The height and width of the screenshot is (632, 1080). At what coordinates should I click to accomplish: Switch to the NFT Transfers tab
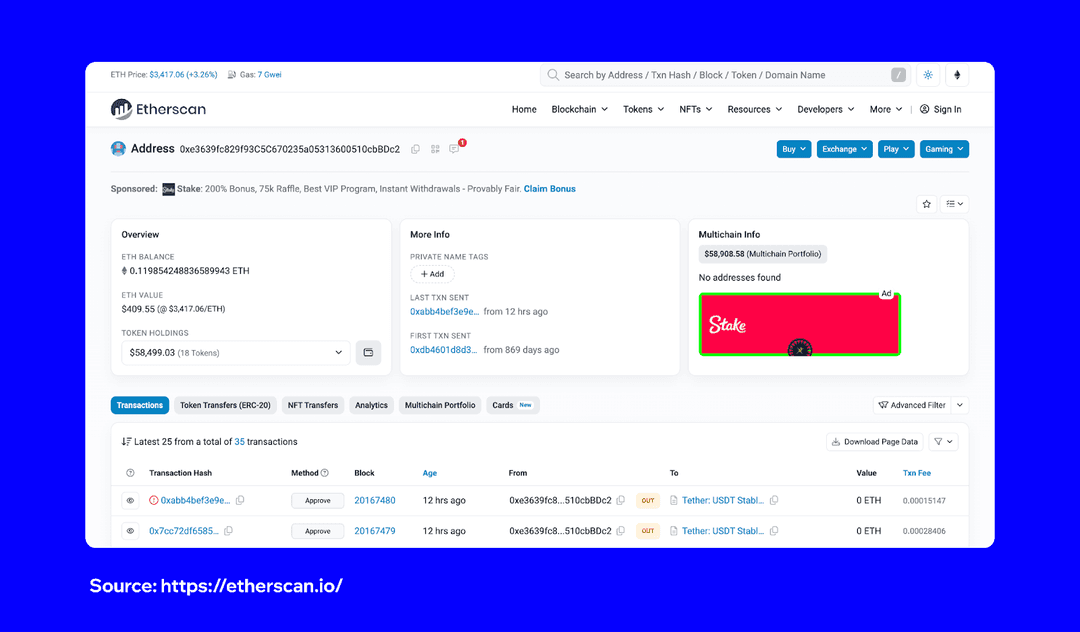(x=313, y=405)
